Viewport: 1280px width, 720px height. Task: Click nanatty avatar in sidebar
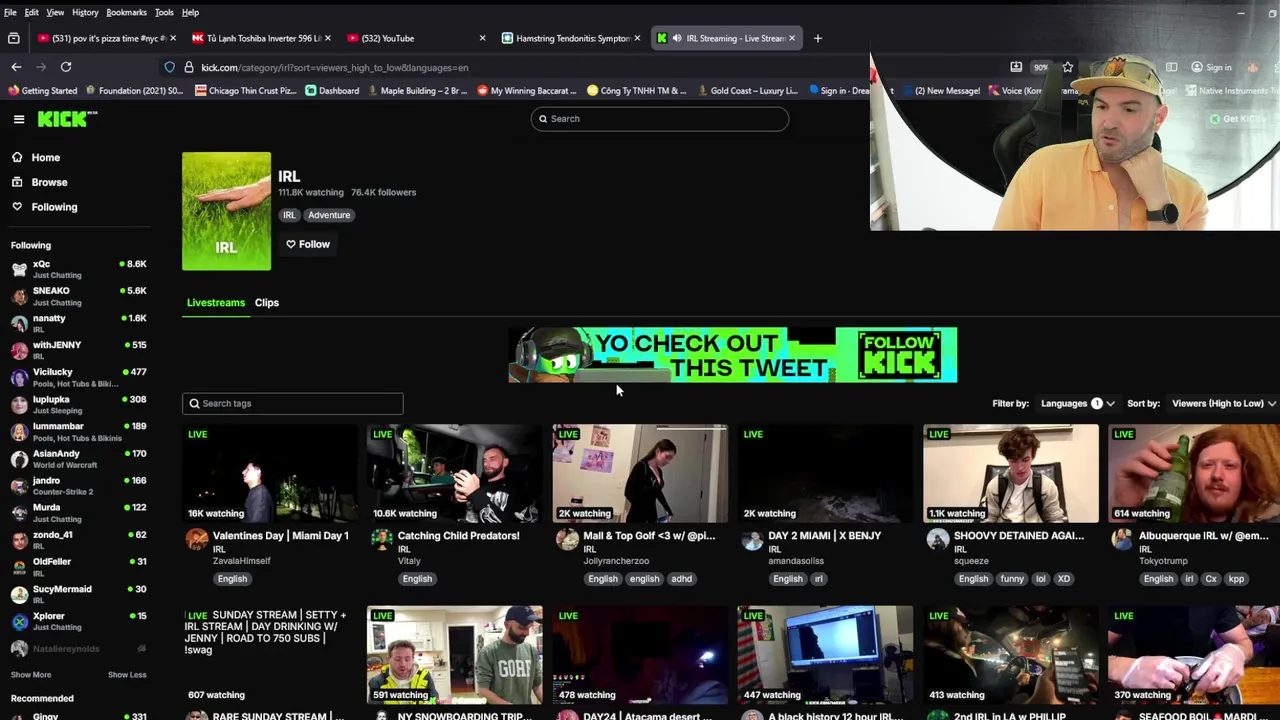tap(19, 323)
